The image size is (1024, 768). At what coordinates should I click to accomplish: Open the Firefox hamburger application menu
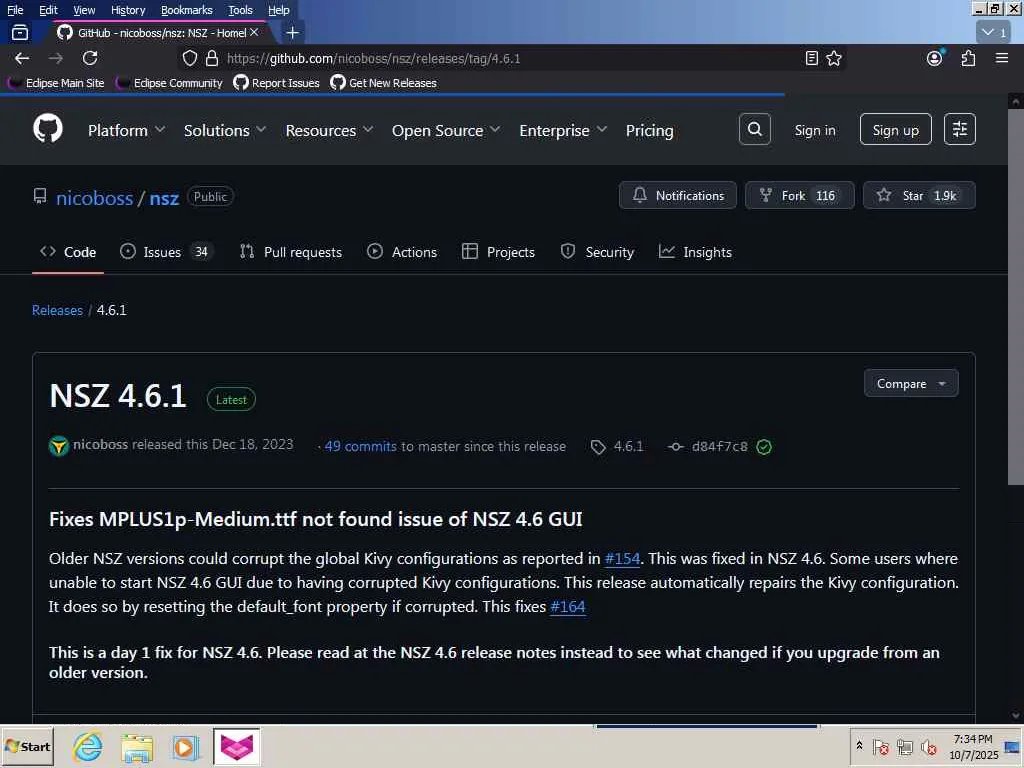coord(1002,58)
